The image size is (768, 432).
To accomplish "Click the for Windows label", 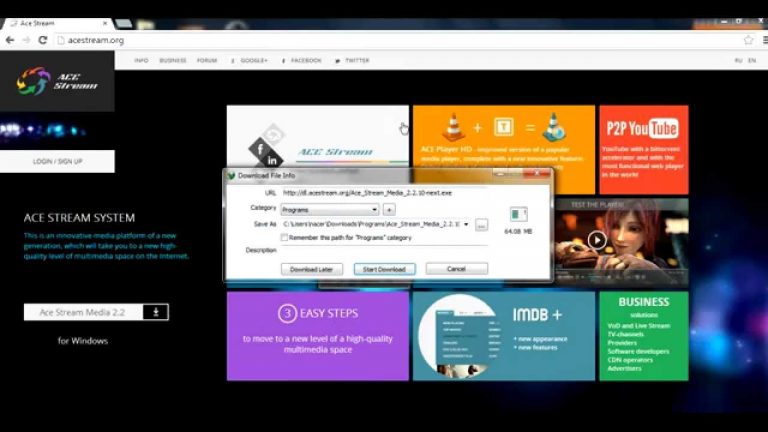I will pos(83,341).
